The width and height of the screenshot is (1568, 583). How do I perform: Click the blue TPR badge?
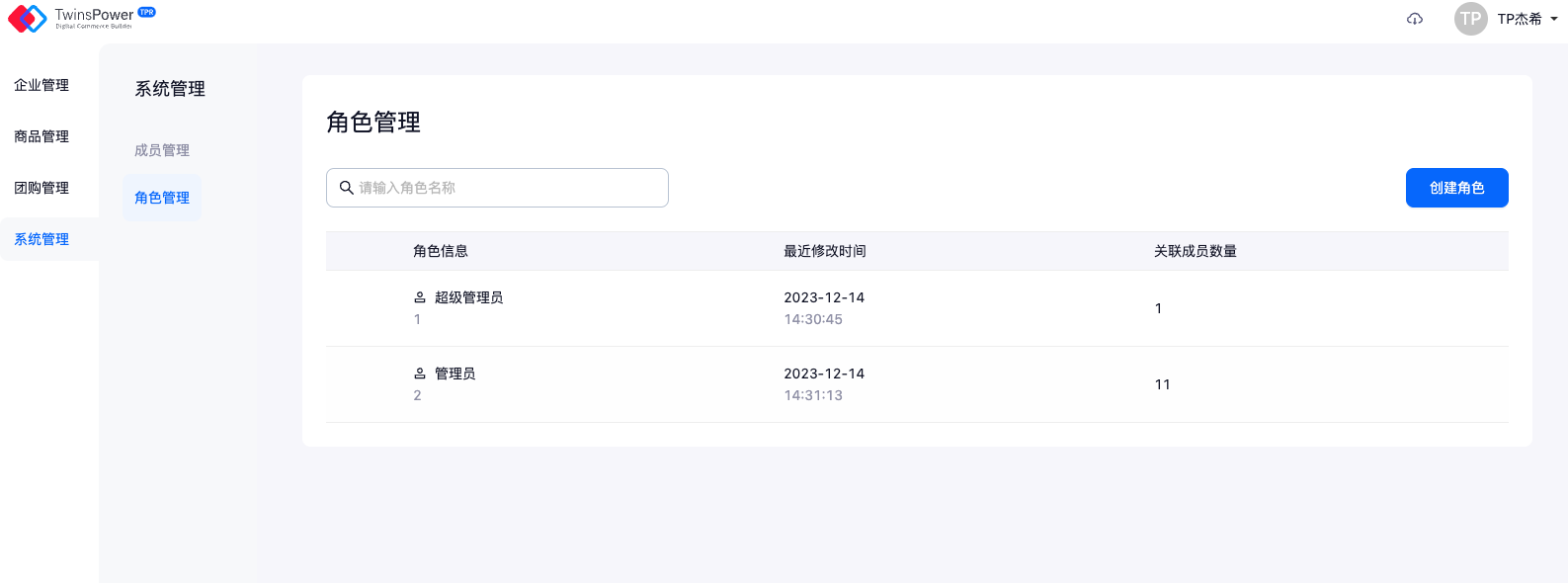coord(147,12)
